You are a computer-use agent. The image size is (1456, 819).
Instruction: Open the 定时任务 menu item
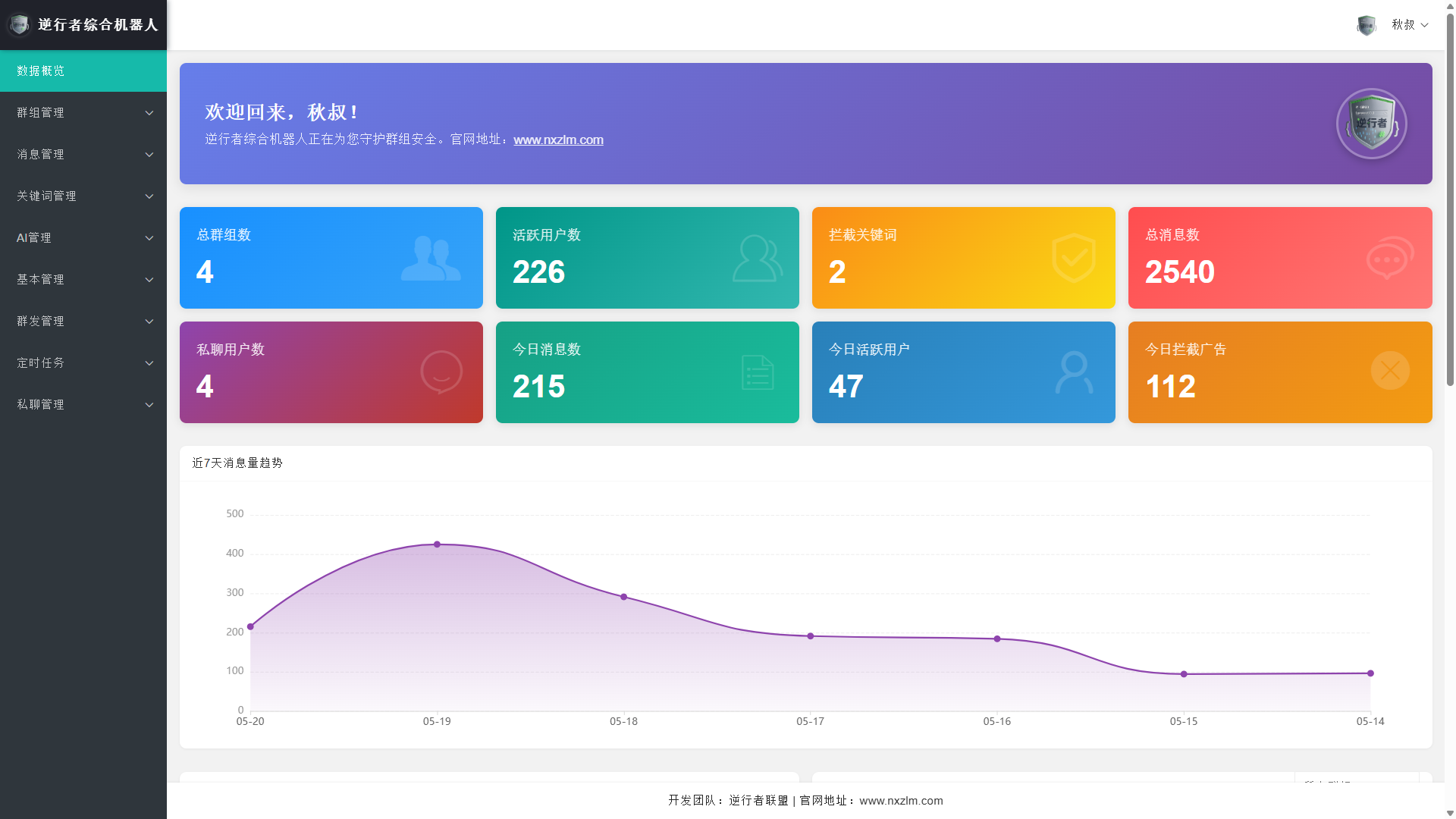click(x=83, y=362)
